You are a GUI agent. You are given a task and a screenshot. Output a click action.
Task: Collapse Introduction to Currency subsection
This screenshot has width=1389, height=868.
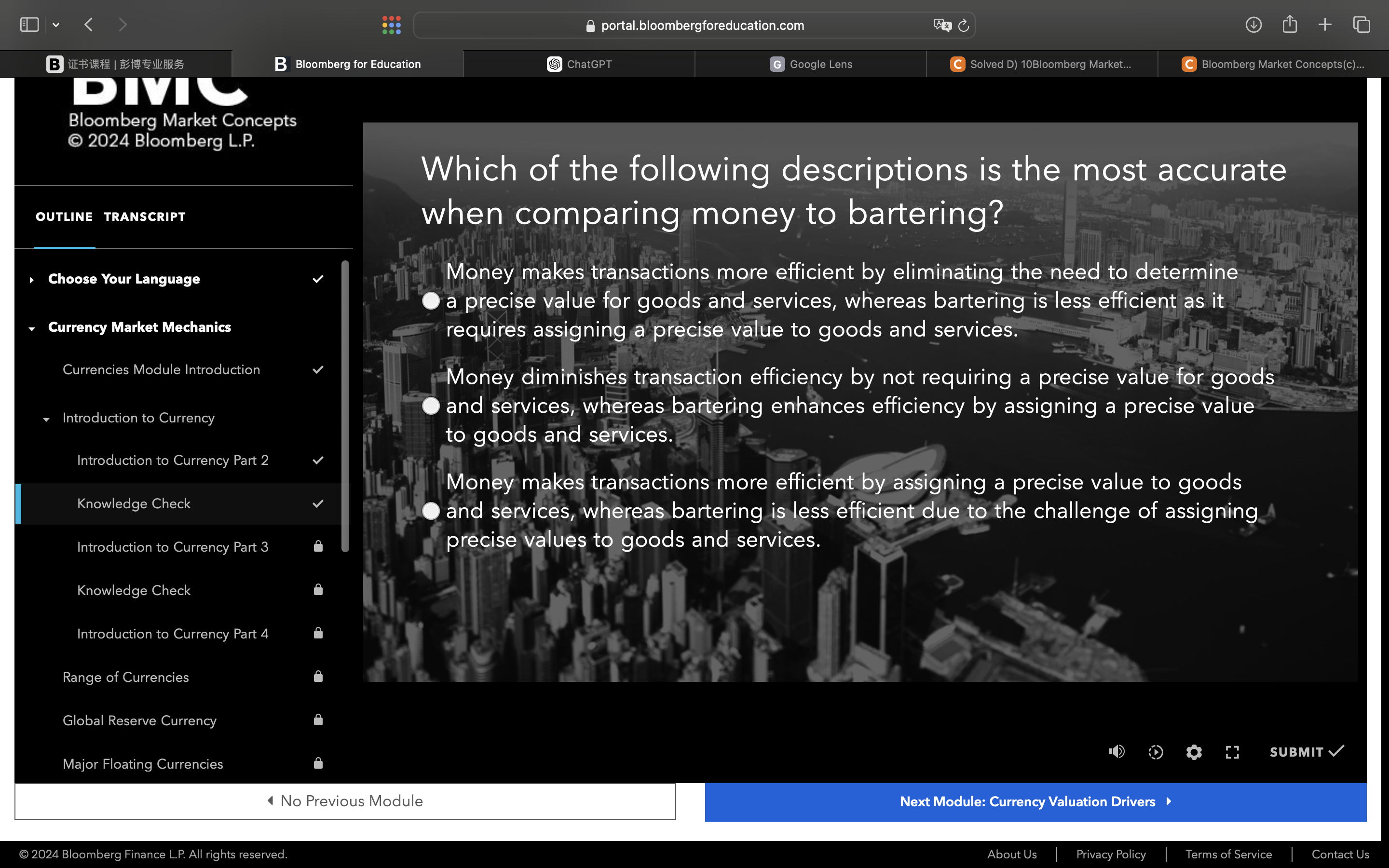coord(46,419)
